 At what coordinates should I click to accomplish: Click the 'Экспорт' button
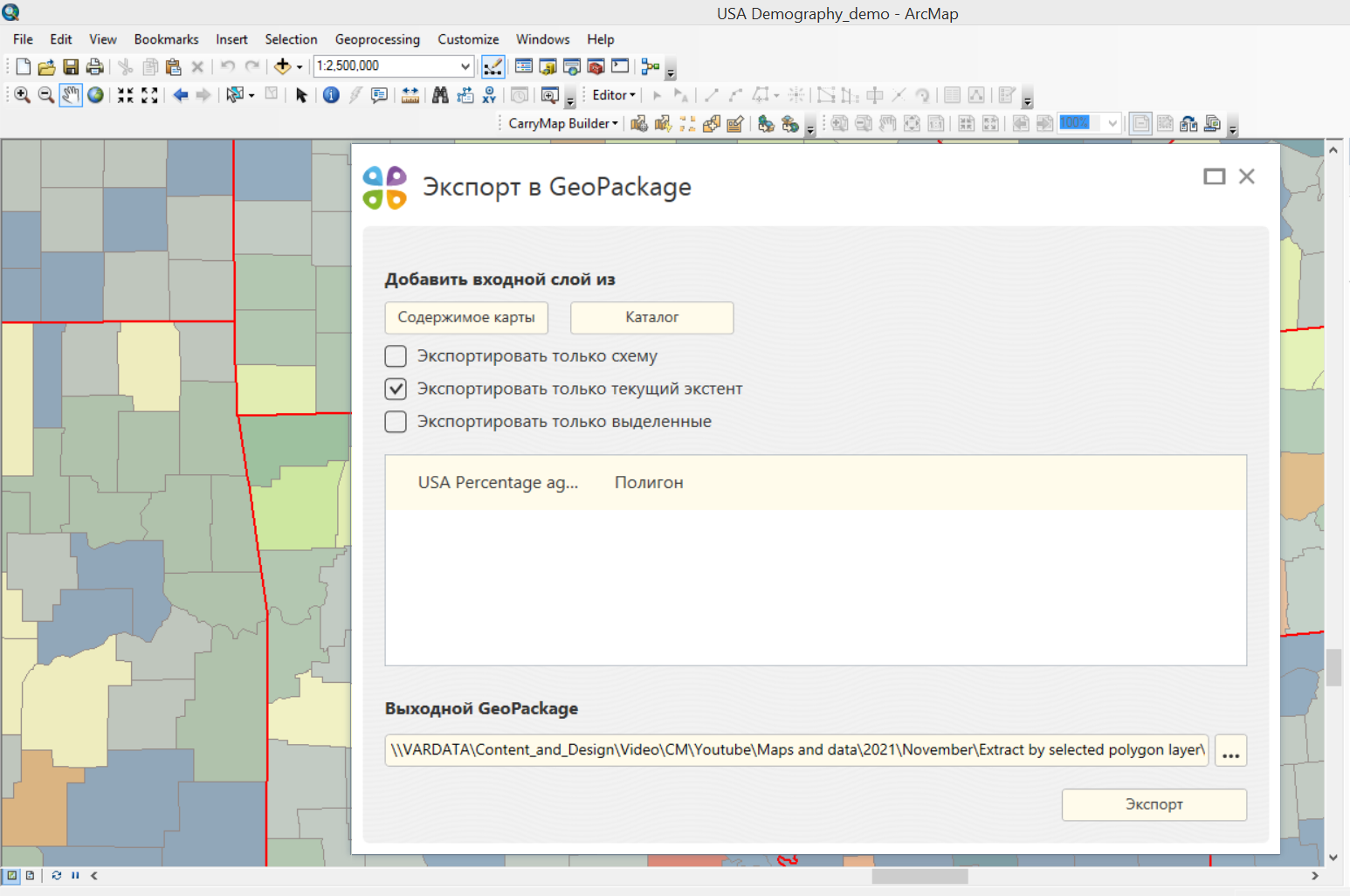(x=1154, y=804)
